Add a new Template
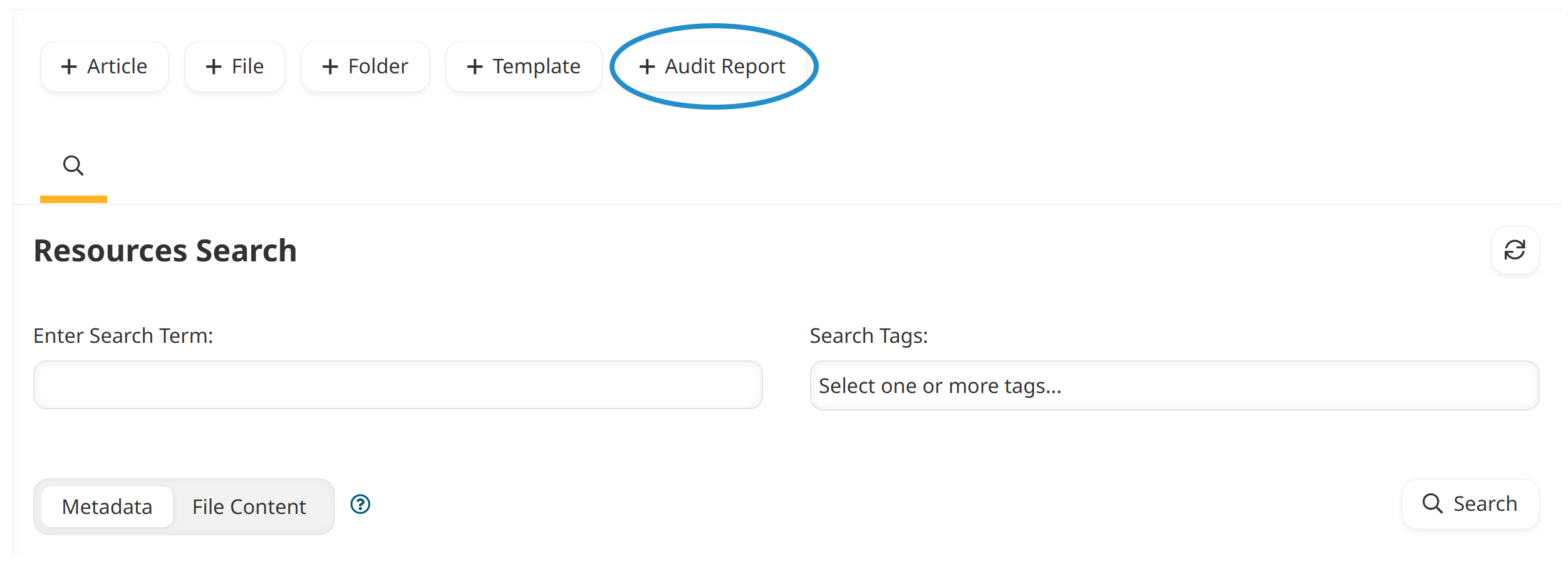The image size is (1568, 571). [x=524, y=66]
